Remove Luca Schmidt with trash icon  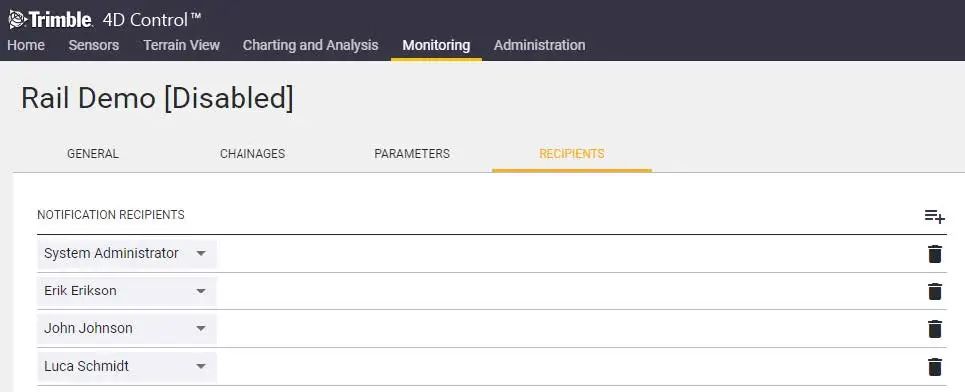pyautogui.click(x=934, y=367)
